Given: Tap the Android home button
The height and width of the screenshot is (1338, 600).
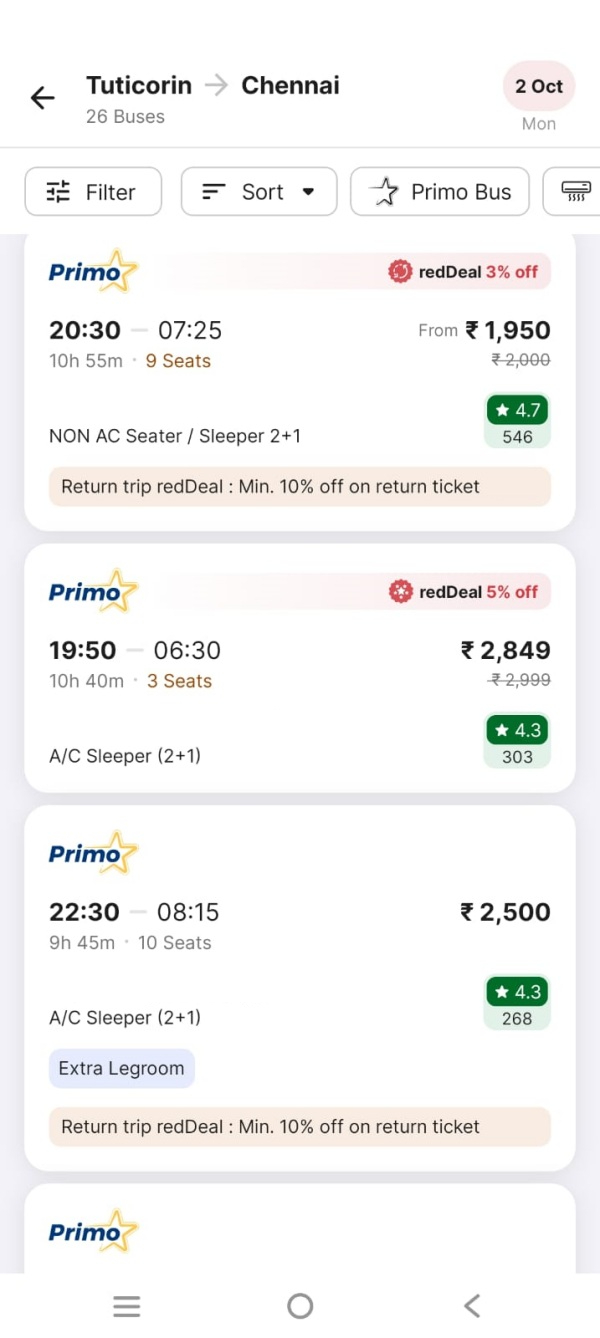Looking at the screenshot, I should pos(299,1305).
